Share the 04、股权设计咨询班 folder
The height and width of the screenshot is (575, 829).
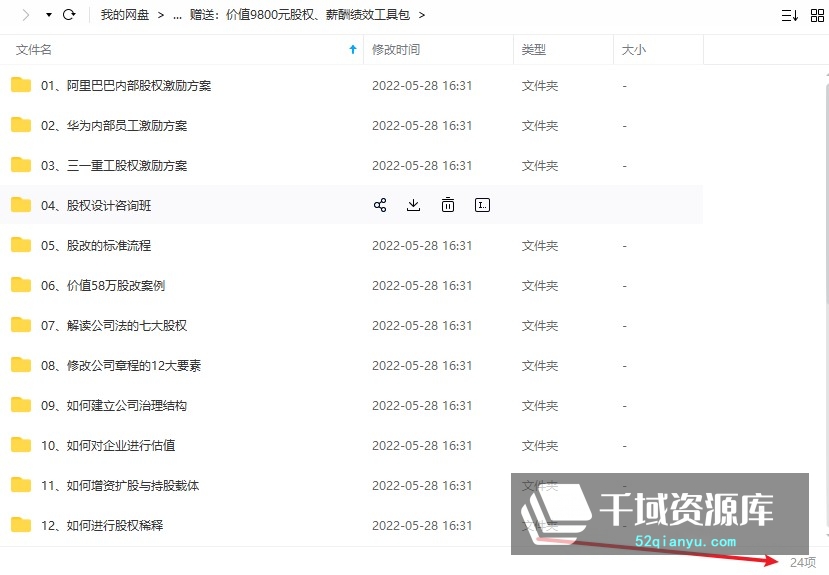tap(380, 205)
